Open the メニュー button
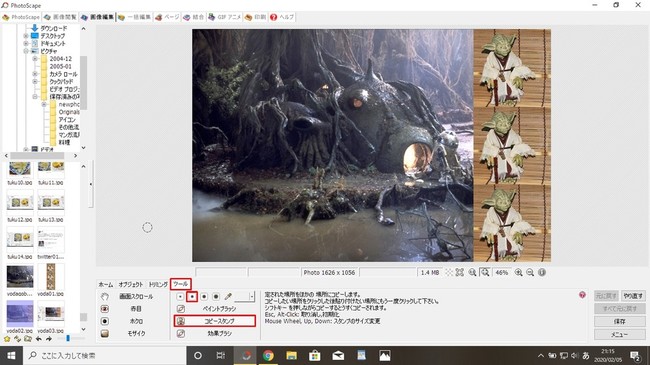The image size is (650, 365). tap(620, 334)
